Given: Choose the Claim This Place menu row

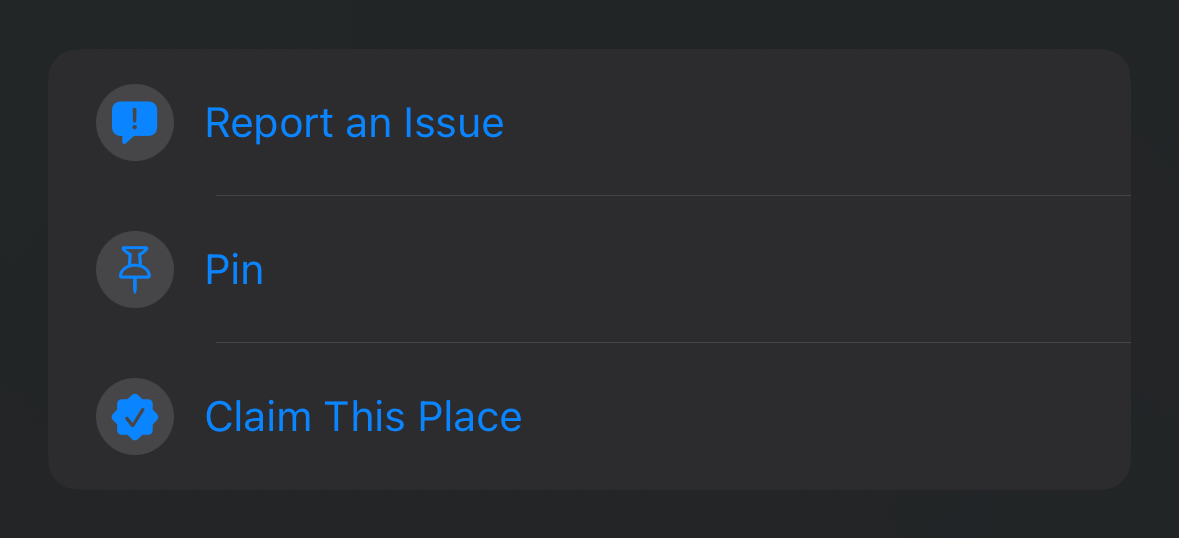Looking at the screenshot, I should pos(590,416).
